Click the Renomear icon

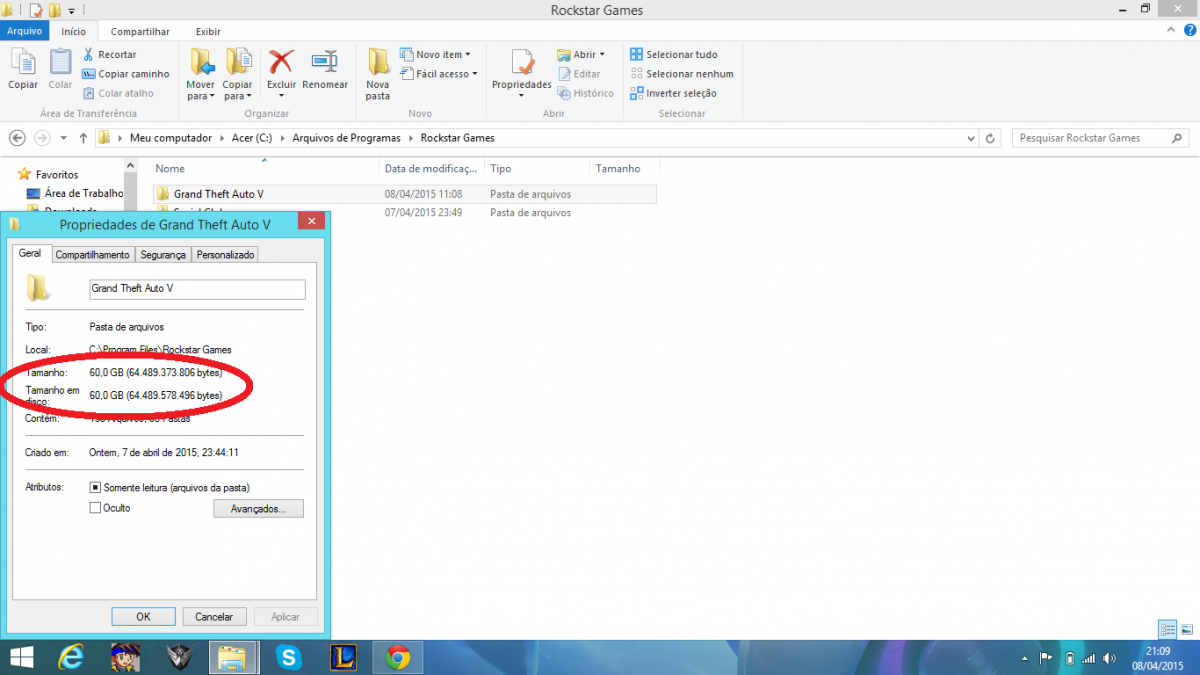(325, 62)
